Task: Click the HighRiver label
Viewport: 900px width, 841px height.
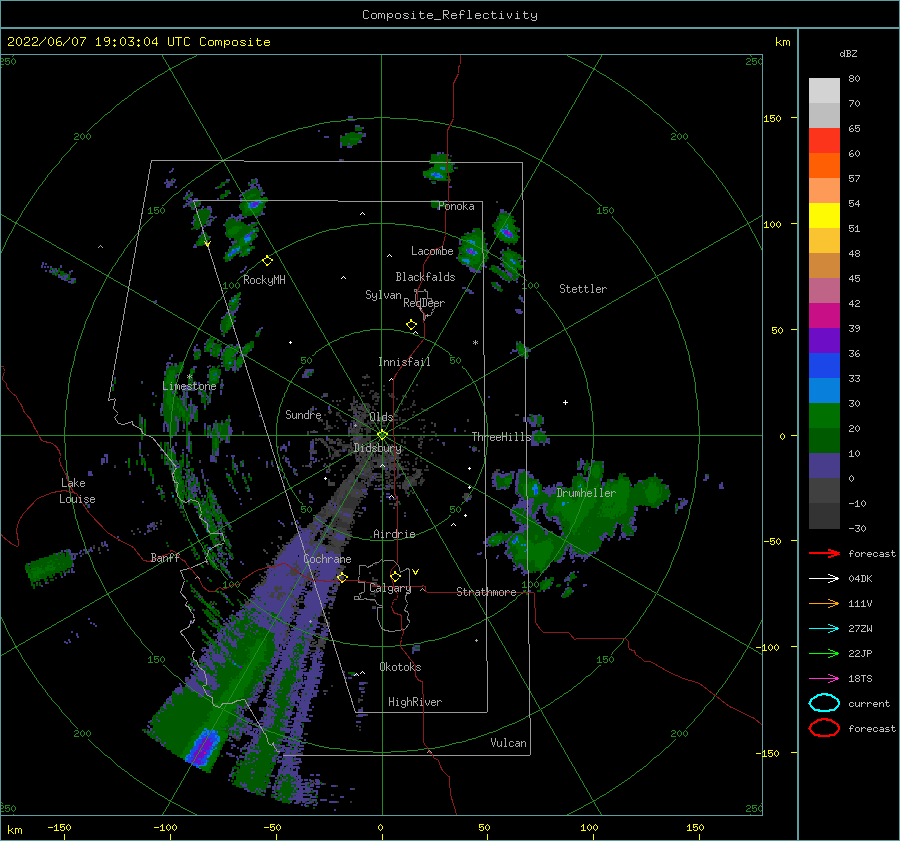Action: point(415,702)
